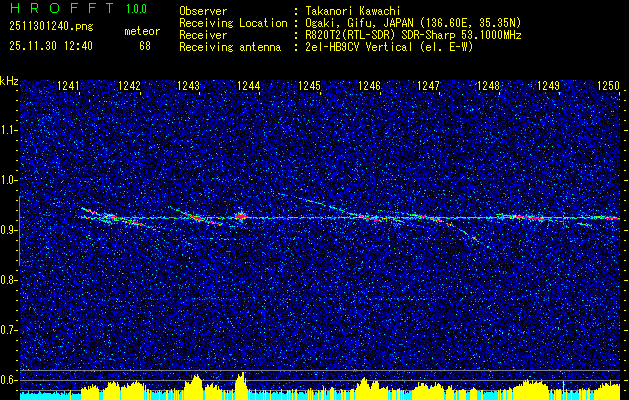The image size is (629, 400).
Task: Click the 1248 time marker
Action: coord(489,85)
